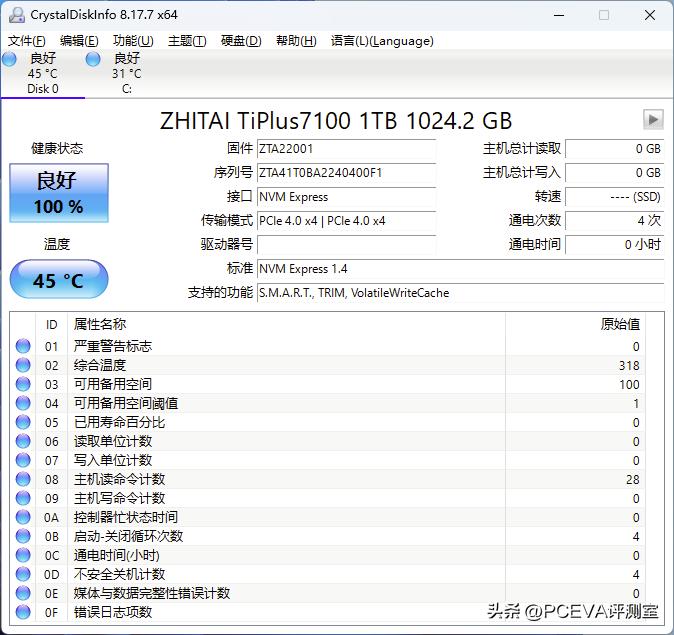Click the disk title ZHITAI TiPlus7100 1TB

tap(336, 121)
